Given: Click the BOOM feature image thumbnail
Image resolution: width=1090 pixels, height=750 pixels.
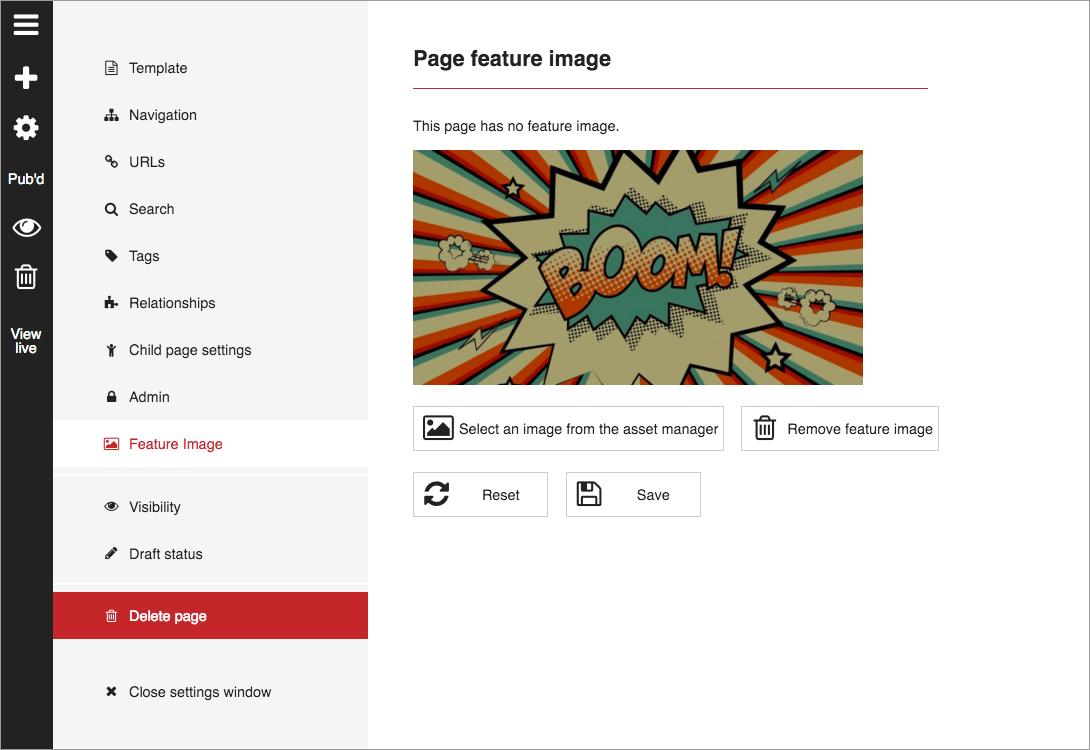Looking at the screenshot, I should pyautogui.click(x=637, y=267).
